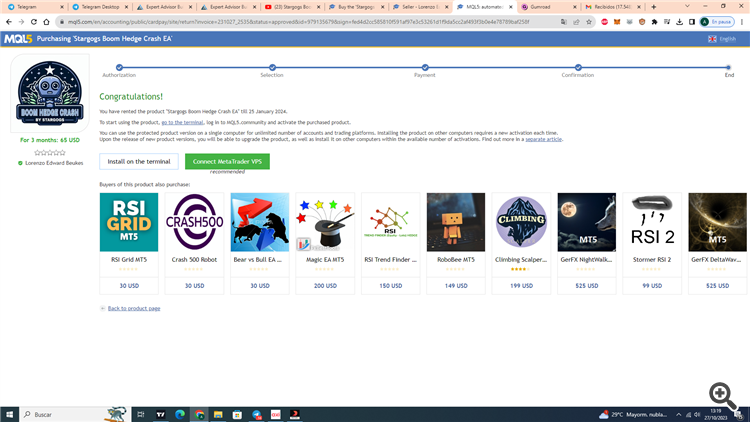Switch to the Gumroad tab
The height and width of the screenshot is (422, 750).
[x=548, y=7]
